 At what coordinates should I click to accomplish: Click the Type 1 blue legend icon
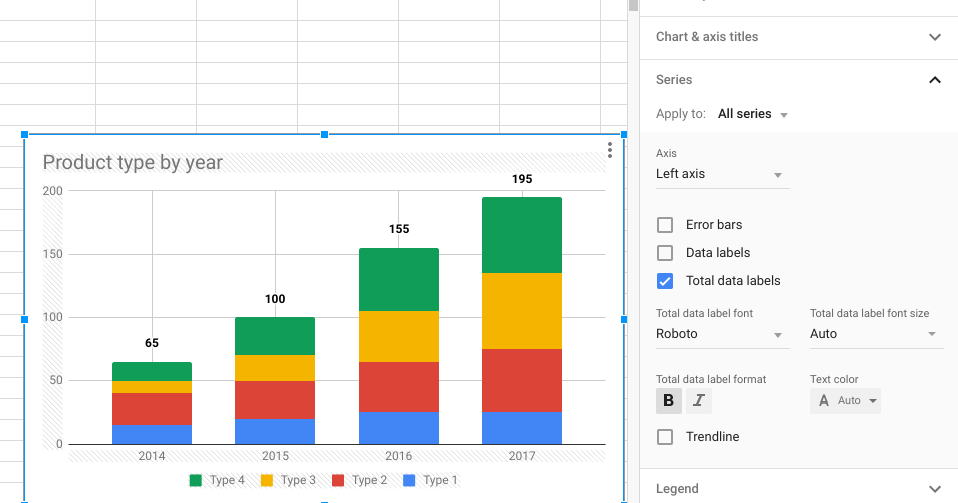point(409,481)
